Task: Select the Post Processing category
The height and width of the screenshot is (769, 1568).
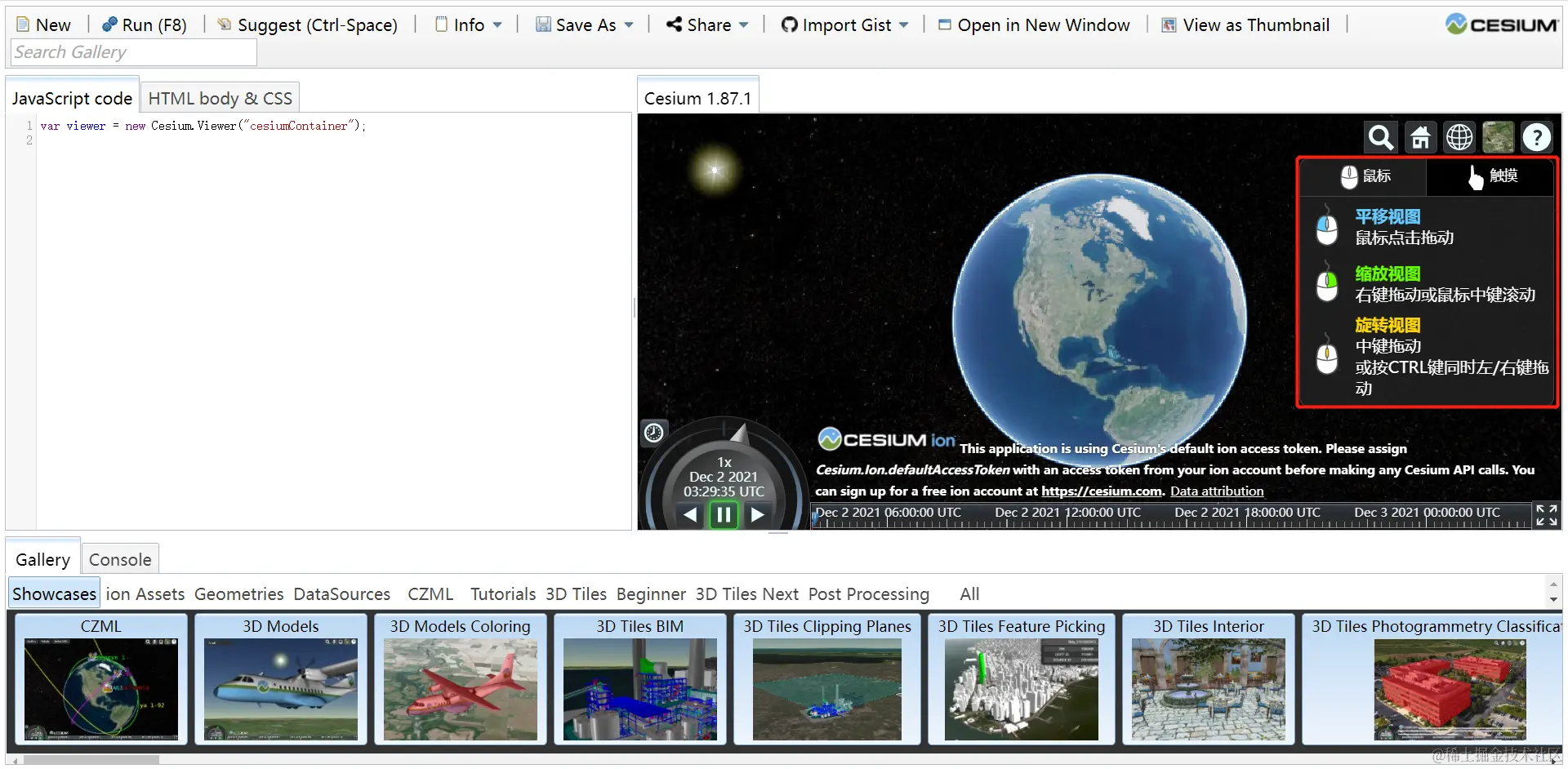Action: pyautogui.click(x=868, y=593)
